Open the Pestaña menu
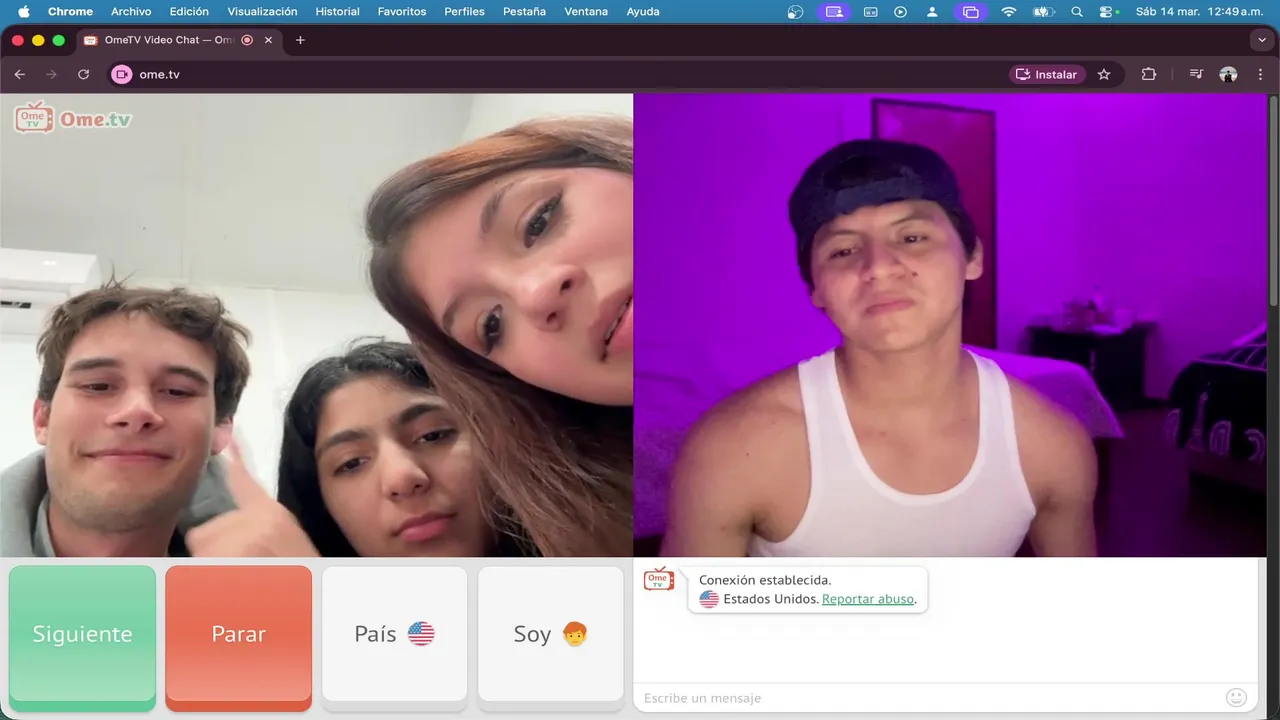Screen dimensions: 1280x720 [x=524, y=12]
